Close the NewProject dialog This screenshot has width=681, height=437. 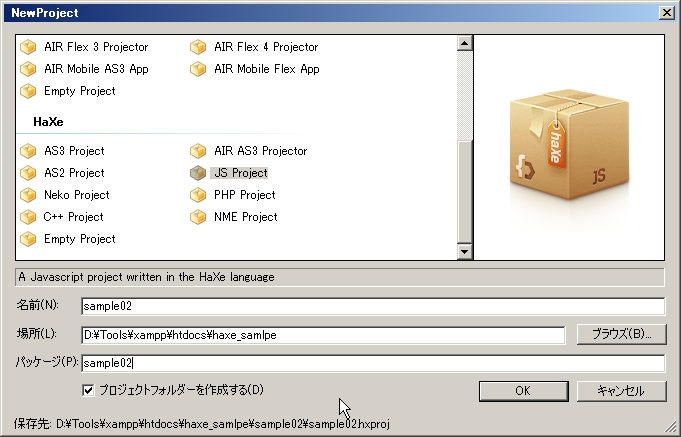pos(667,13)
